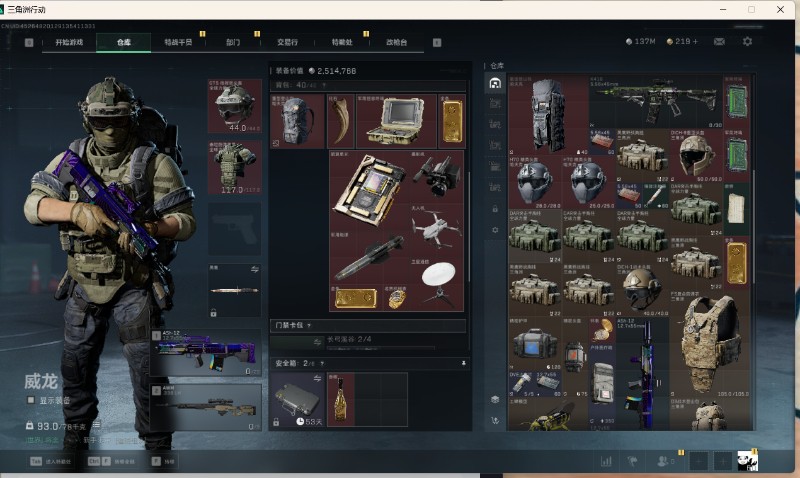Open the friends icon in bottom bar
The height and width of the screenshot is (478, 800).
point(664,461)
